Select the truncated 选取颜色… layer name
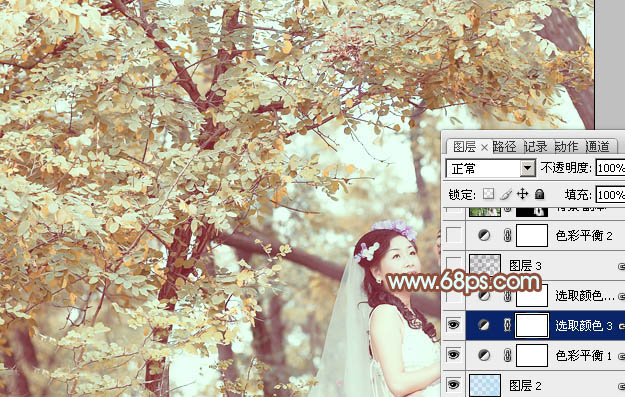This screenshot has height=397, width=625. 585,295
